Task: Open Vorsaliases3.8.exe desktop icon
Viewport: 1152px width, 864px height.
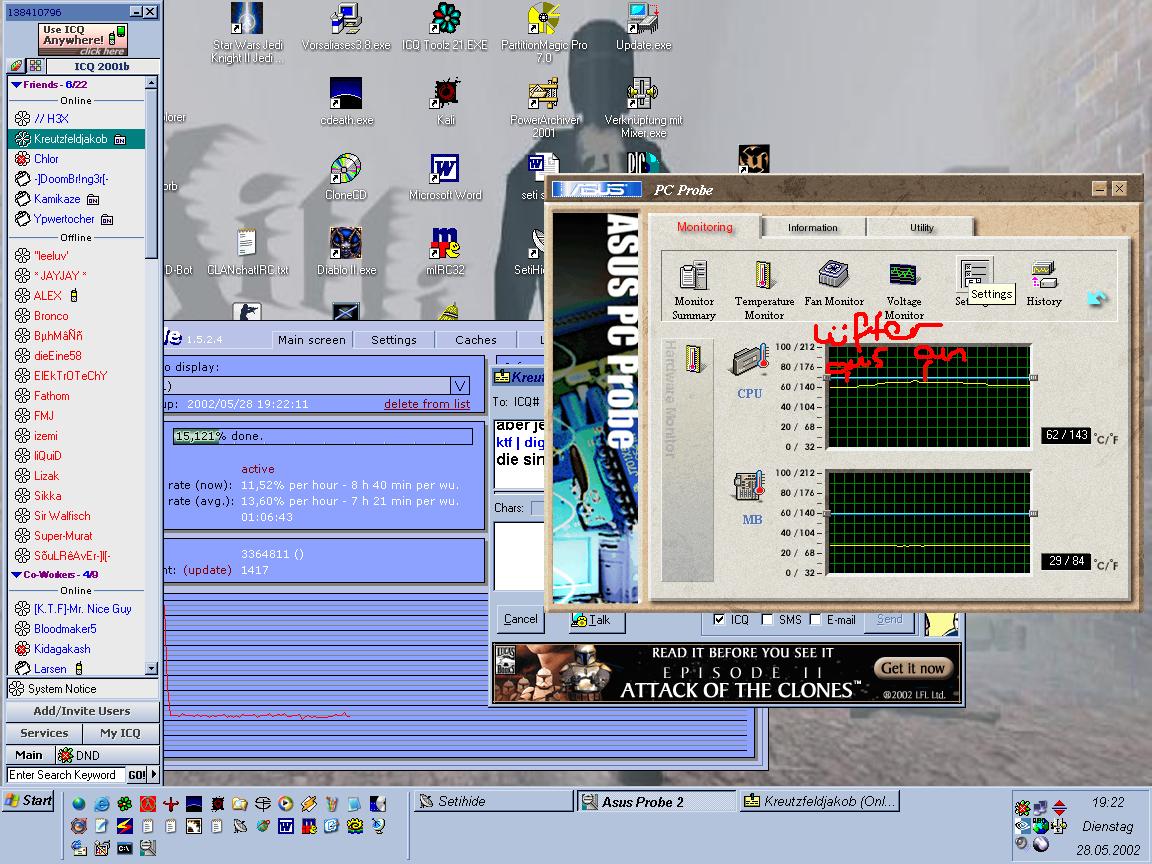Action: (x=346, y=26)
